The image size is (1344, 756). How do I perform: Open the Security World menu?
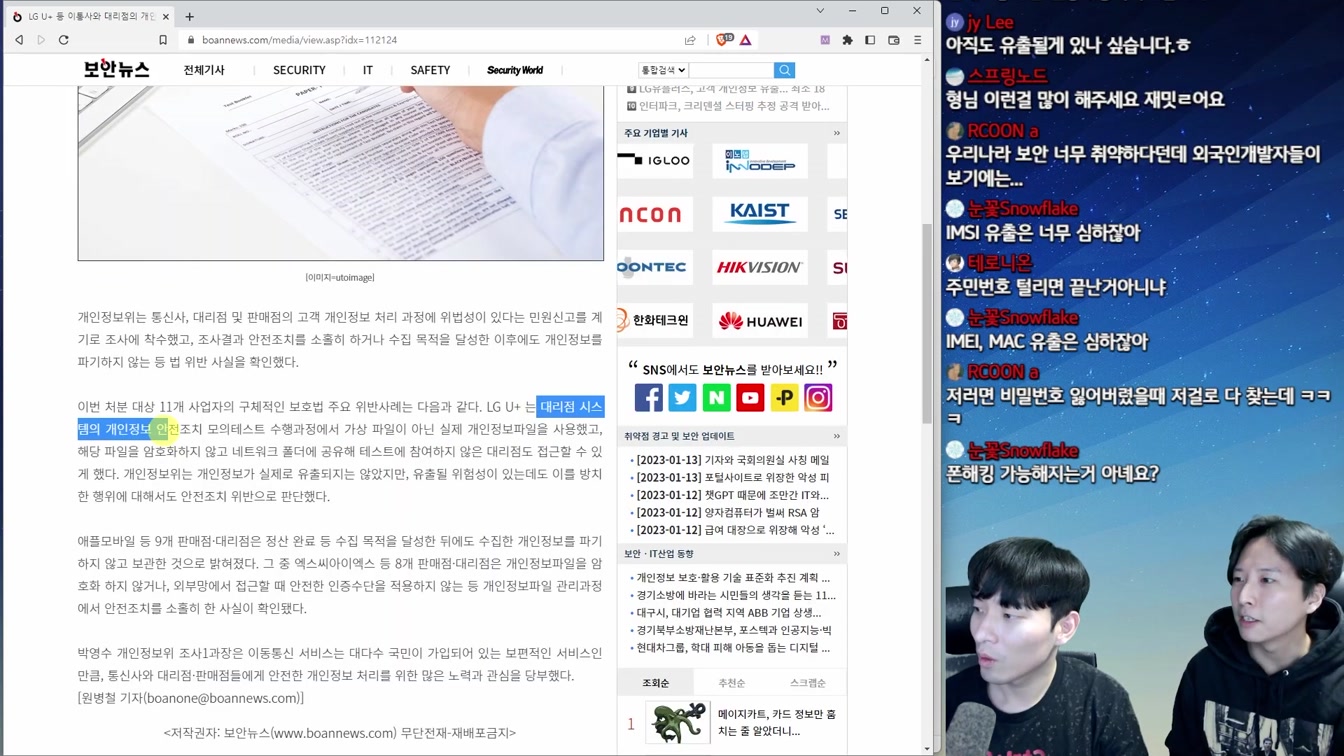(x=515, y=70)
